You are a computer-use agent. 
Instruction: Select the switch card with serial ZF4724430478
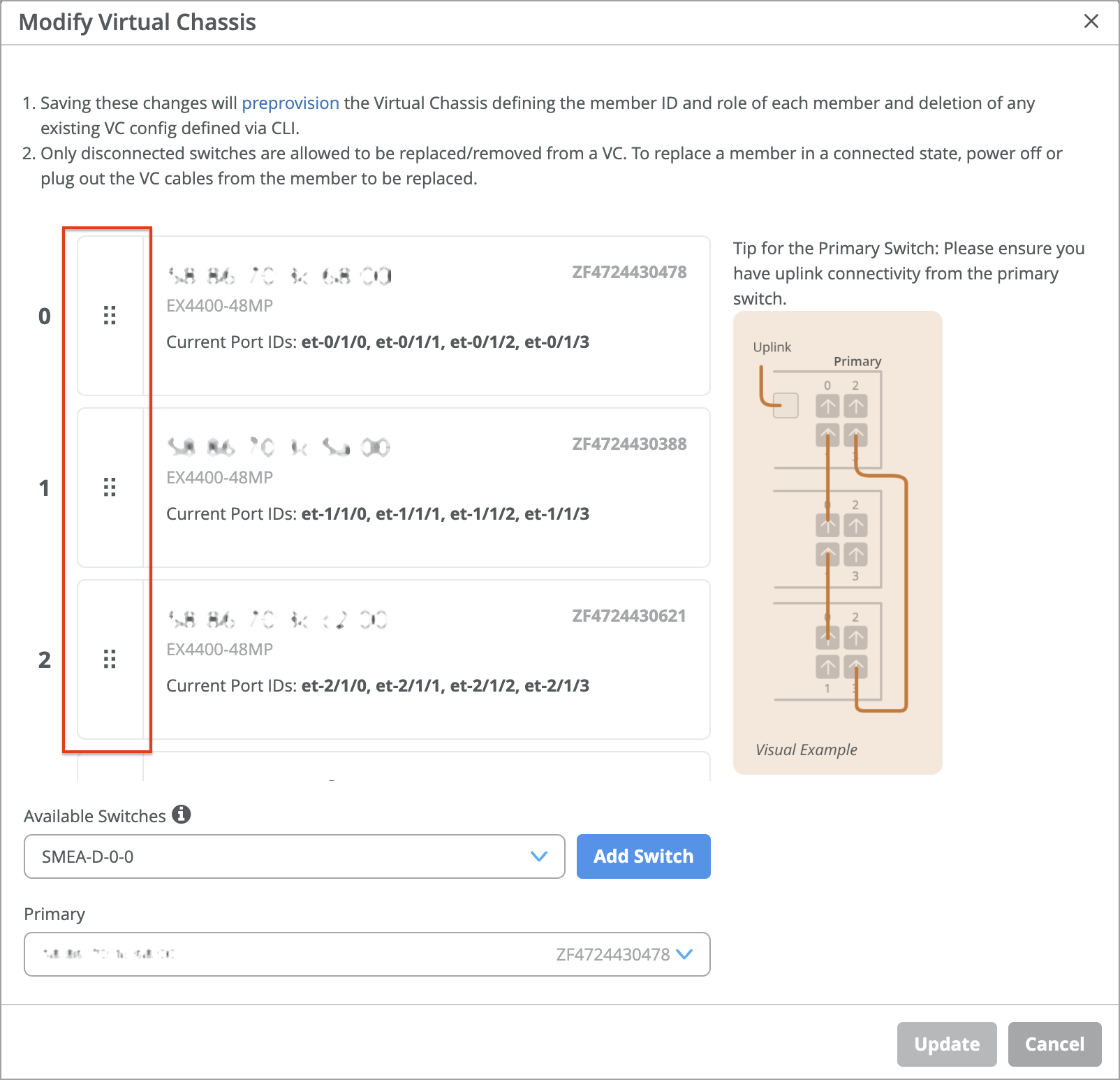(427, 316)
